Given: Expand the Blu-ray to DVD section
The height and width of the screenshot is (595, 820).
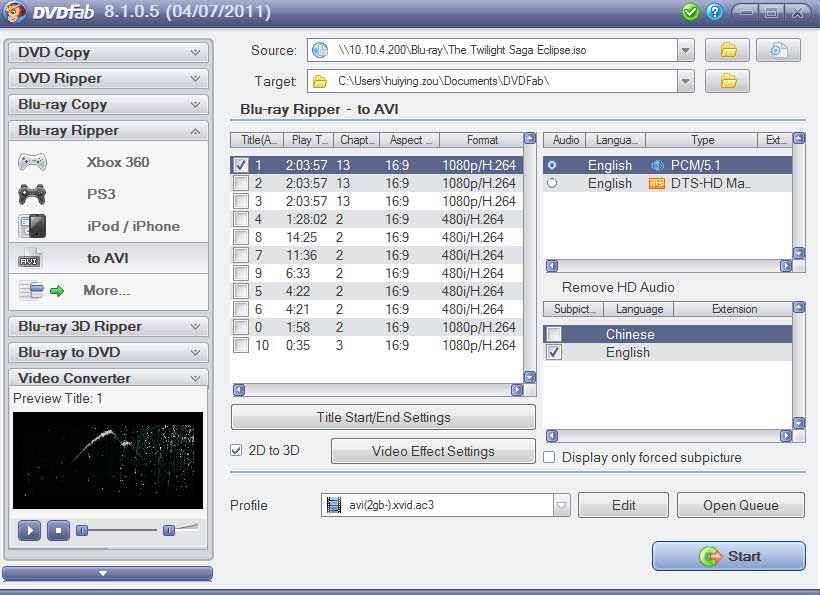Looking at the screenshot, I should (108, 352).
